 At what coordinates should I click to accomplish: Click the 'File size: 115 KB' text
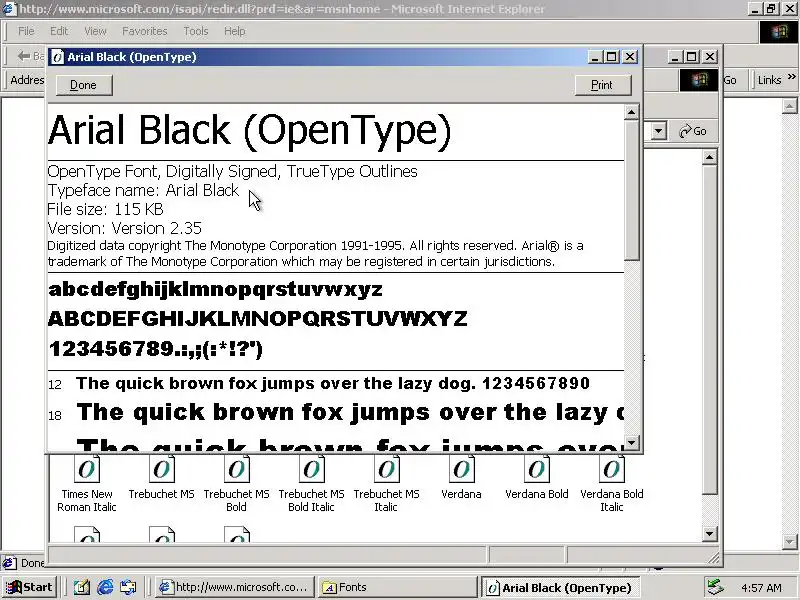[105, 209]
